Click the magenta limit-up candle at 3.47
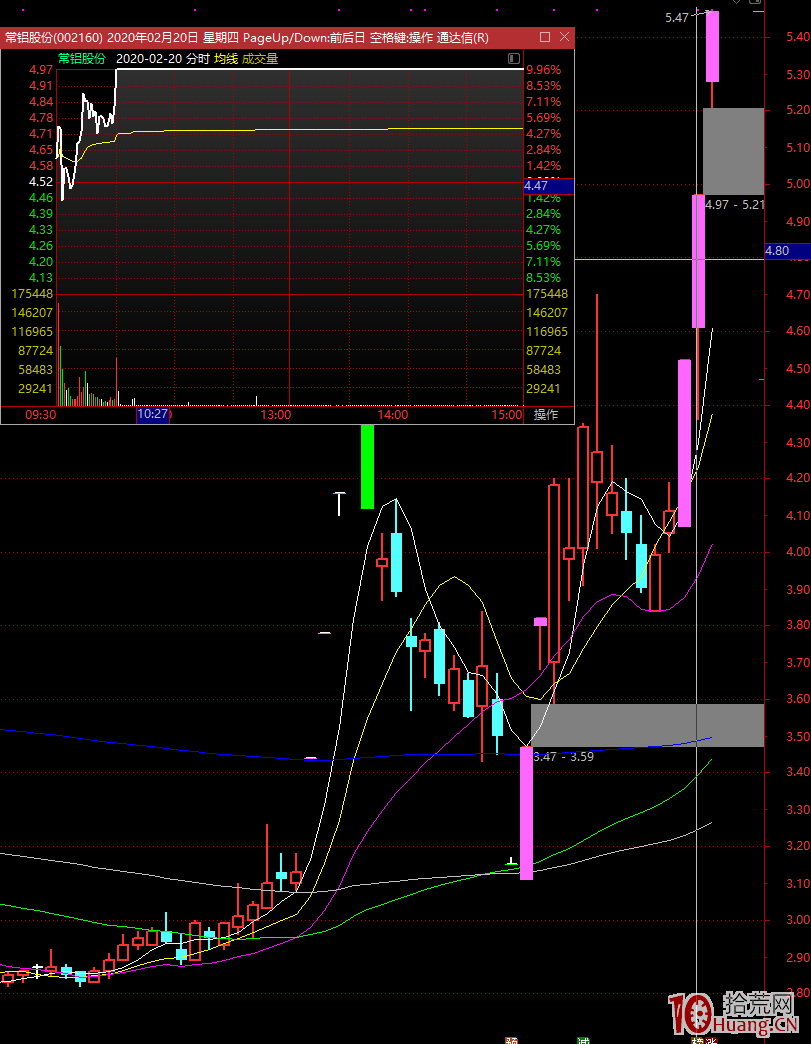The width and height of the screenshot is (811, 1044). [526, 812]
